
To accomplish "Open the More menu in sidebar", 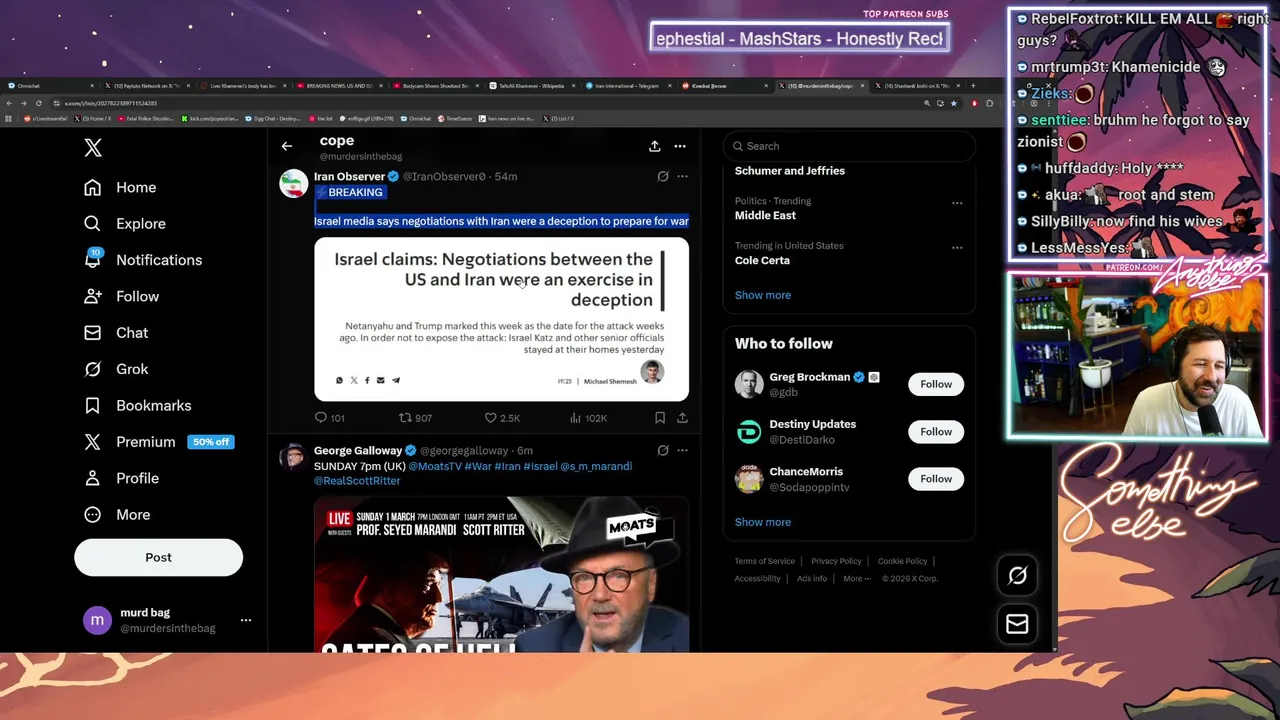I will click(117, 515).
